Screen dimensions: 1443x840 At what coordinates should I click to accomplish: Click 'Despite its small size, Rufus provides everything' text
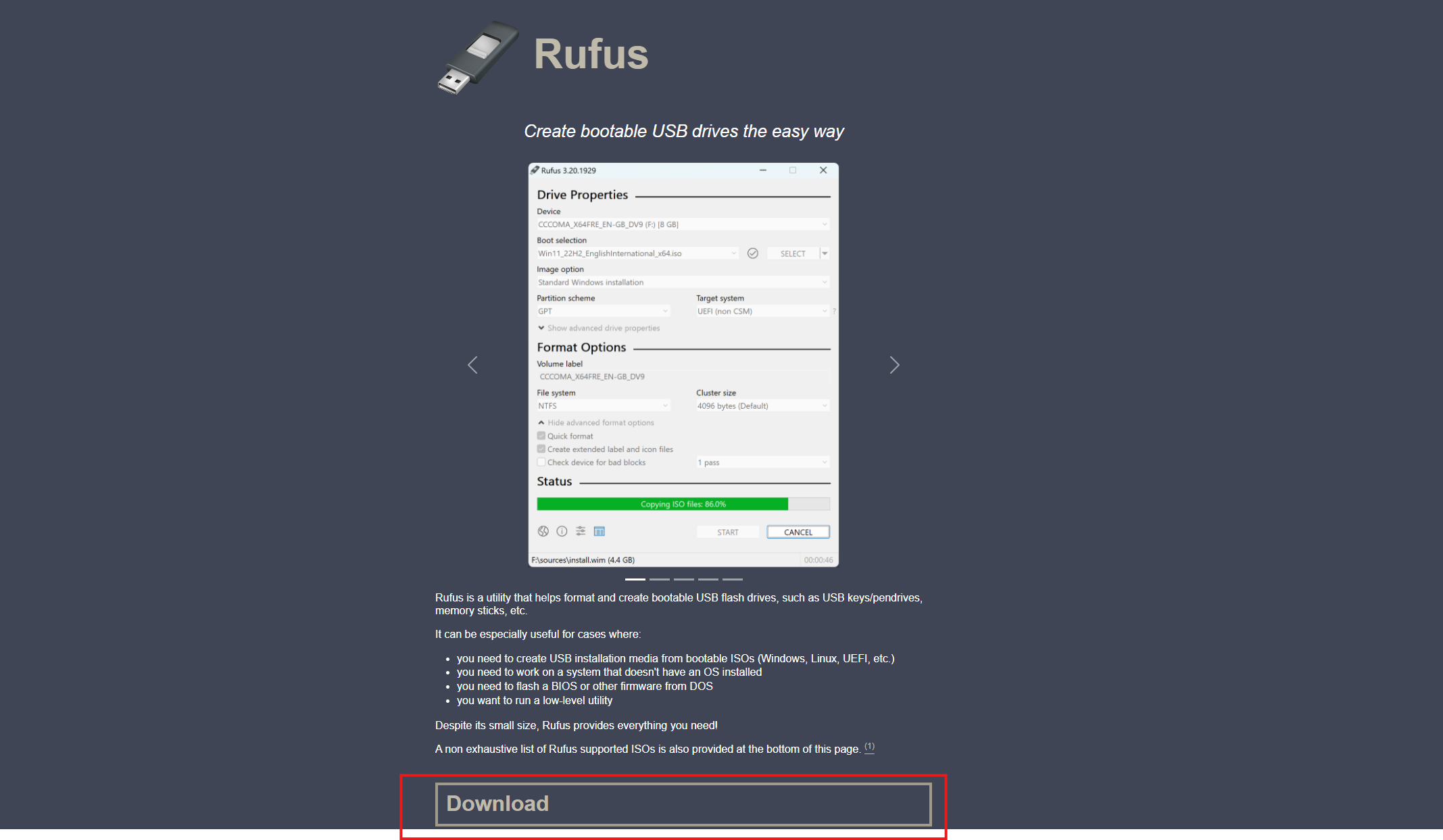(577, 725)
